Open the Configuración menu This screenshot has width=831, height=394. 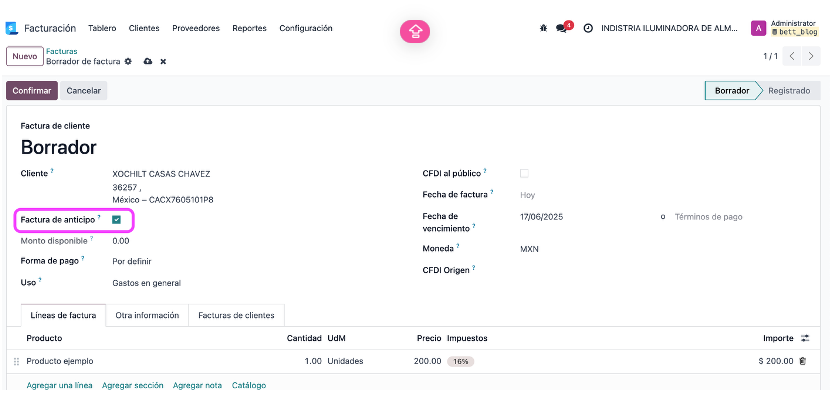[306, 28]
